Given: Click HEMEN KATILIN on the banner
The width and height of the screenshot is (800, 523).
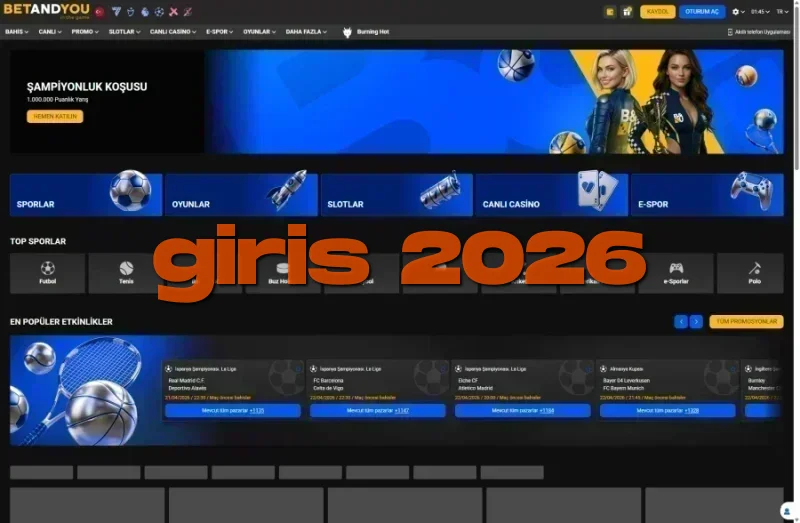Looking at the screenshot, I should (x=55, y=116).
